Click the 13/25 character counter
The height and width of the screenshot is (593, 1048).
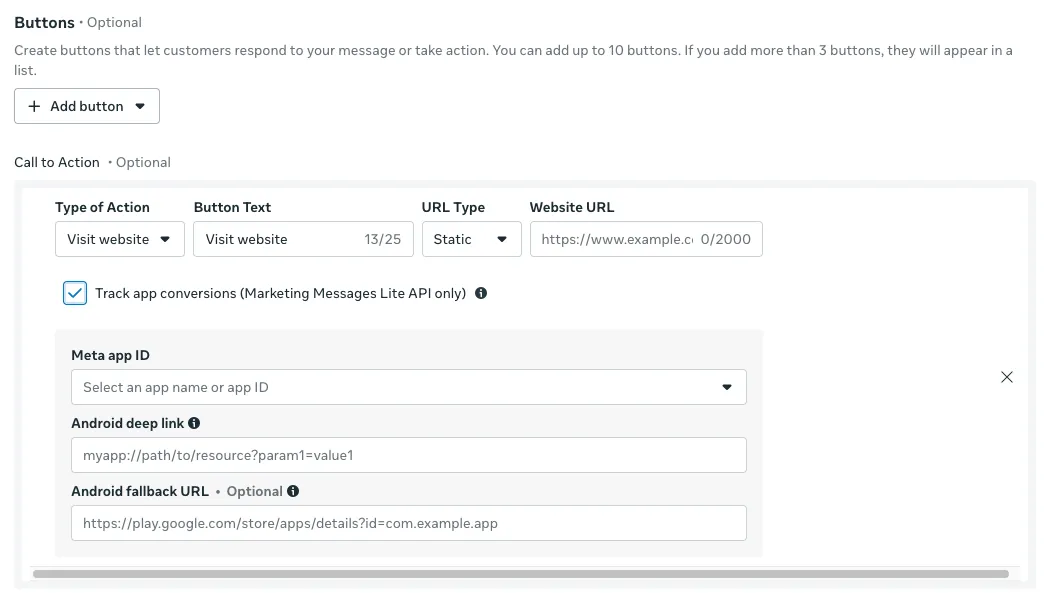pyautogui.click(x=383, y=240)
